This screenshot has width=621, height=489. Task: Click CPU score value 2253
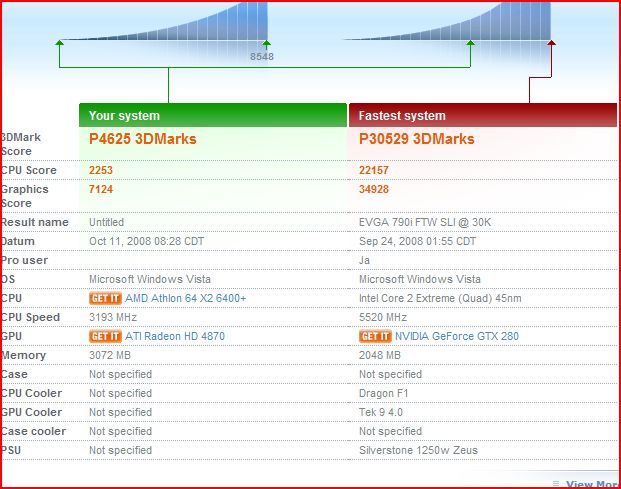click(101, 170)
